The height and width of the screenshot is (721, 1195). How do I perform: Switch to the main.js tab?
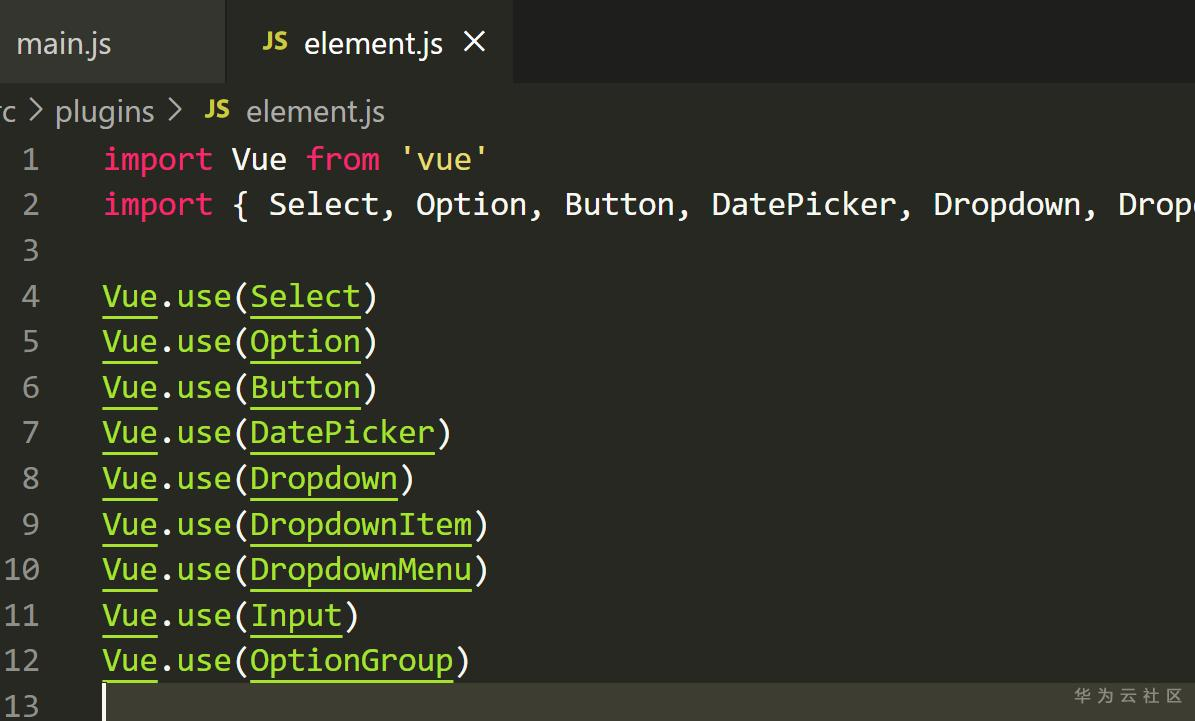point(64,44)
